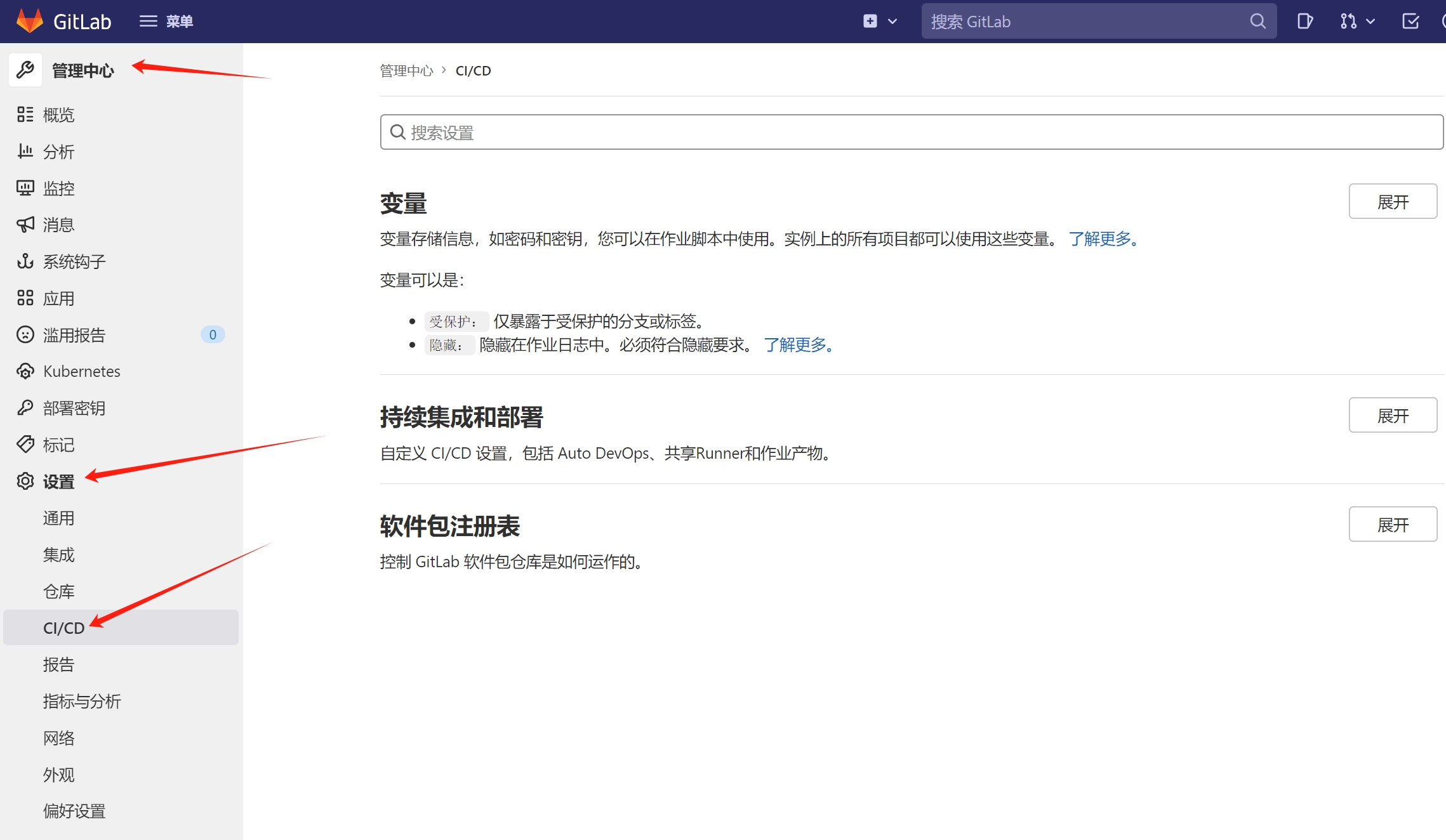Image resolution: width=1446 pixels, height=840 pixels.
Task: Click the 部署密钥 key icon
Action: point(25,408)
